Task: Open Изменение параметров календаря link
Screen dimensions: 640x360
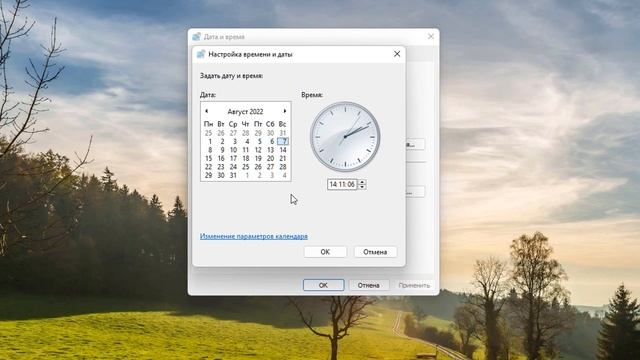Action: click(x=253, y=236)
